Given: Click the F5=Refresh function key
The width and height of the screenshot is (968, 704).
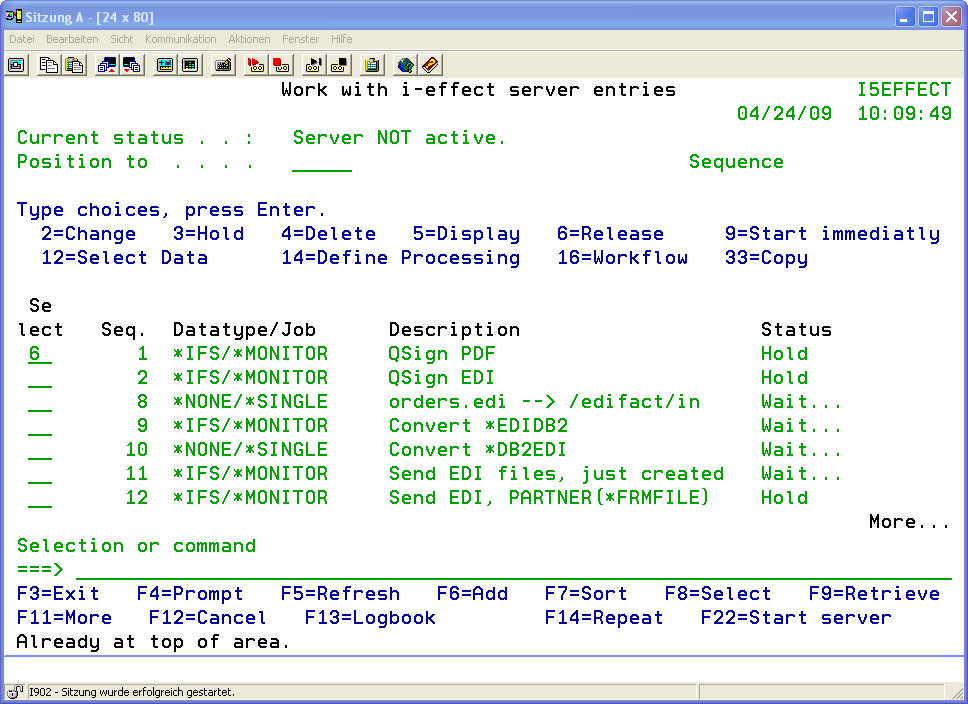Looking at the screenshot, I should click(x=340, y=594).
